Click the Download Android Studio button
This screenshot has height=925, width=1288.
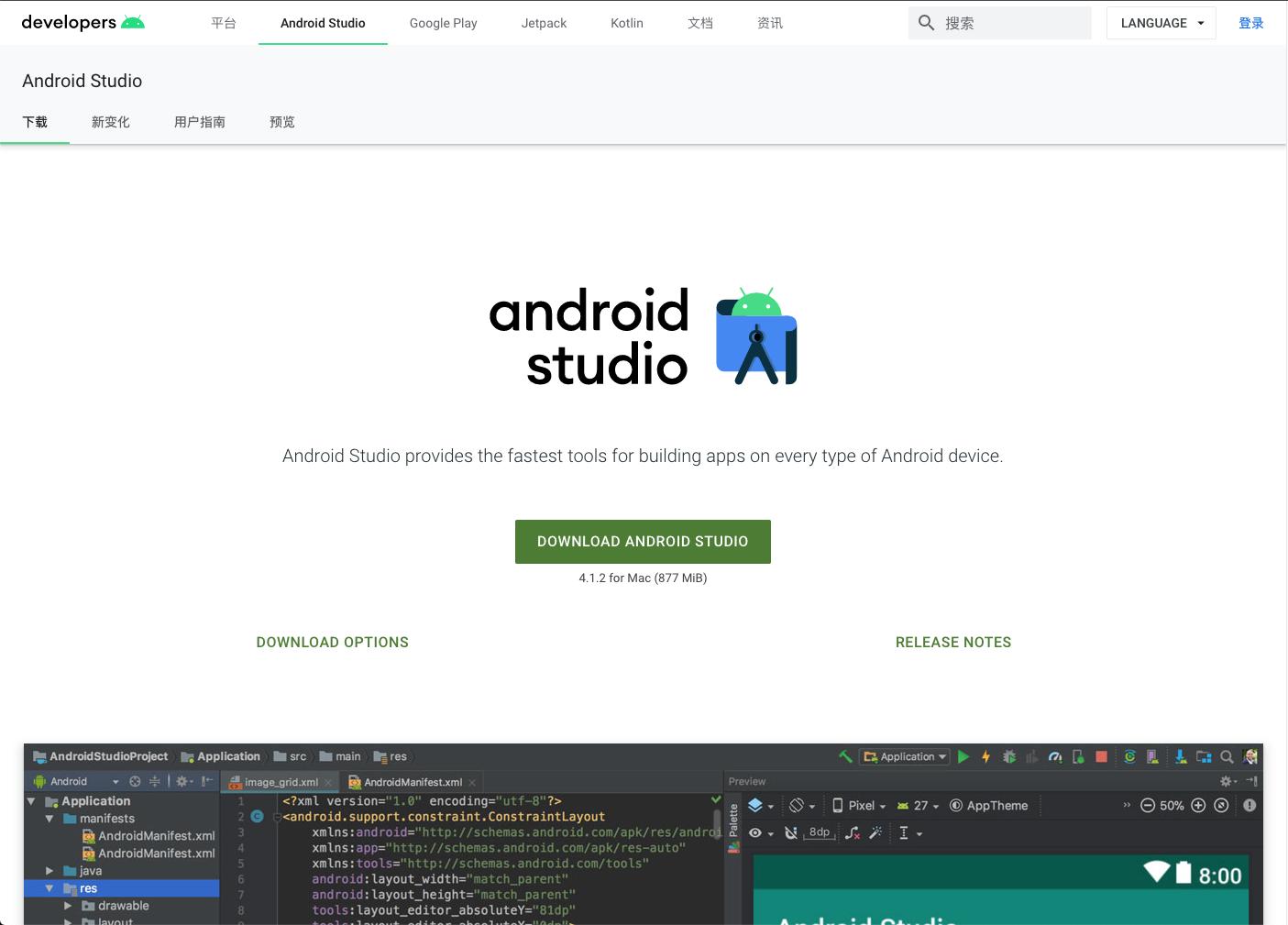pos(643,541)
